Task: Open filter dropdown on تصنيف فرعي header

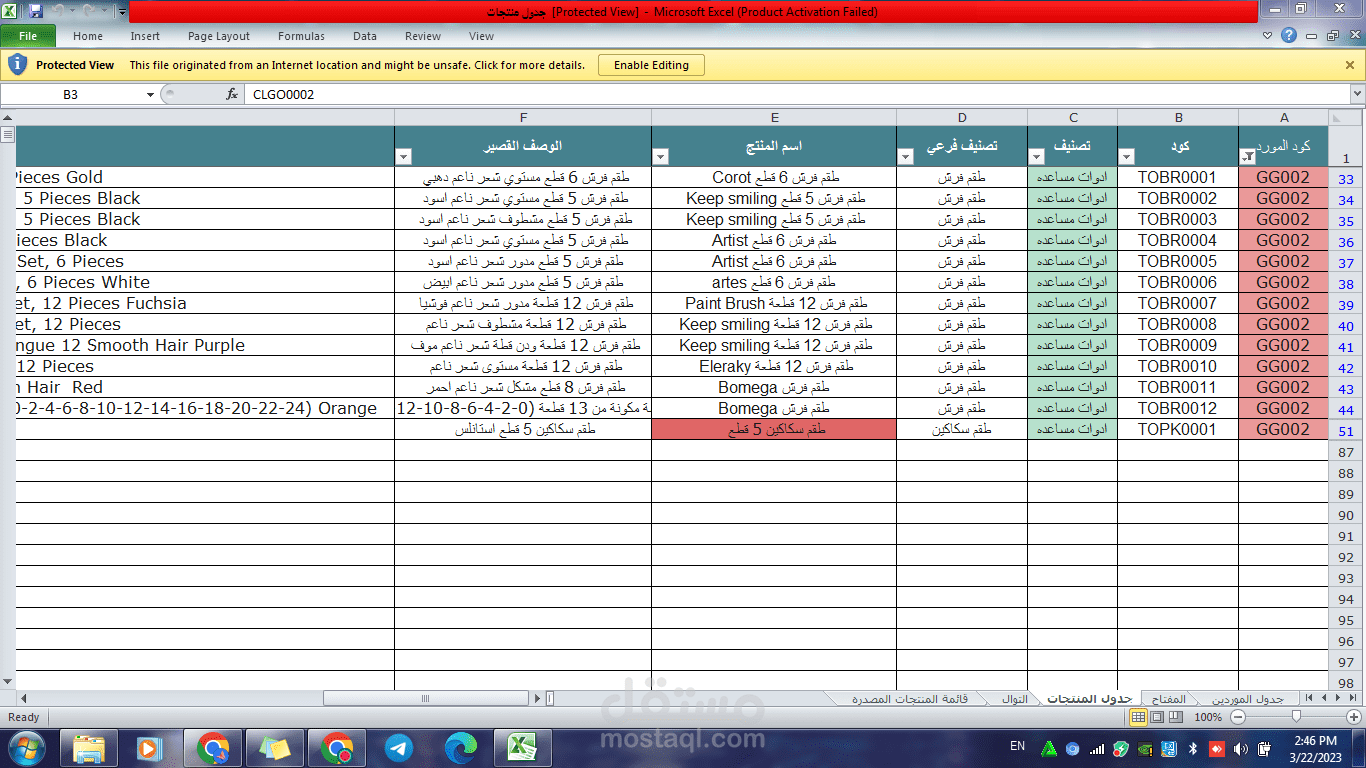Action: coord(906,156)
